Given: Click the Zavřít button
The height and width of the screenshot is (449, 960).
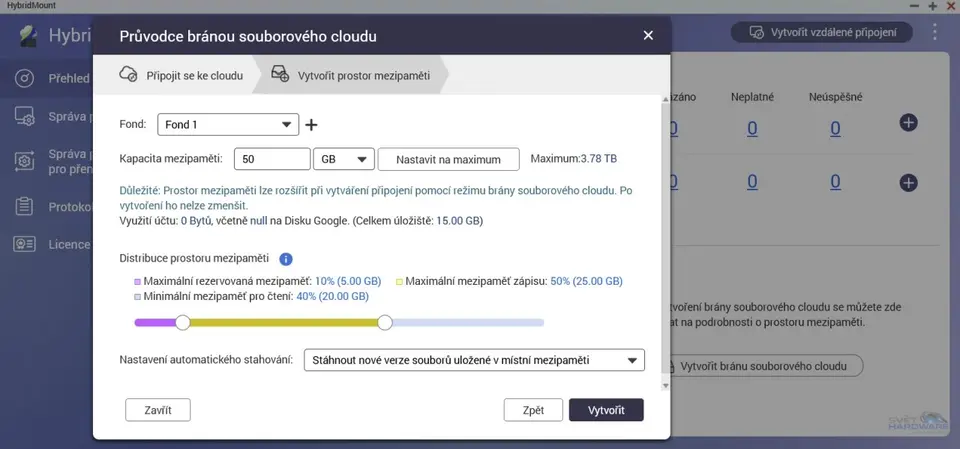Looking at the screenshot, I should click(x=157, y=410).
